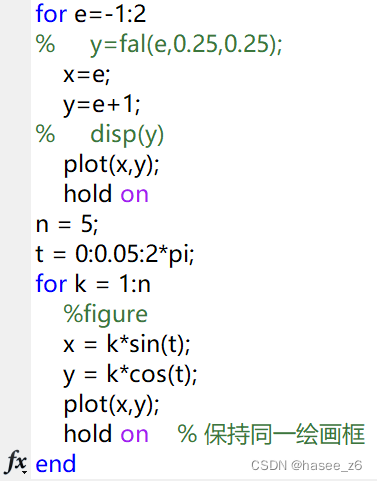This screenshot has height=481, width=377.
Task: Click the commented 'disp(y)' line
Action: point(100,135)
